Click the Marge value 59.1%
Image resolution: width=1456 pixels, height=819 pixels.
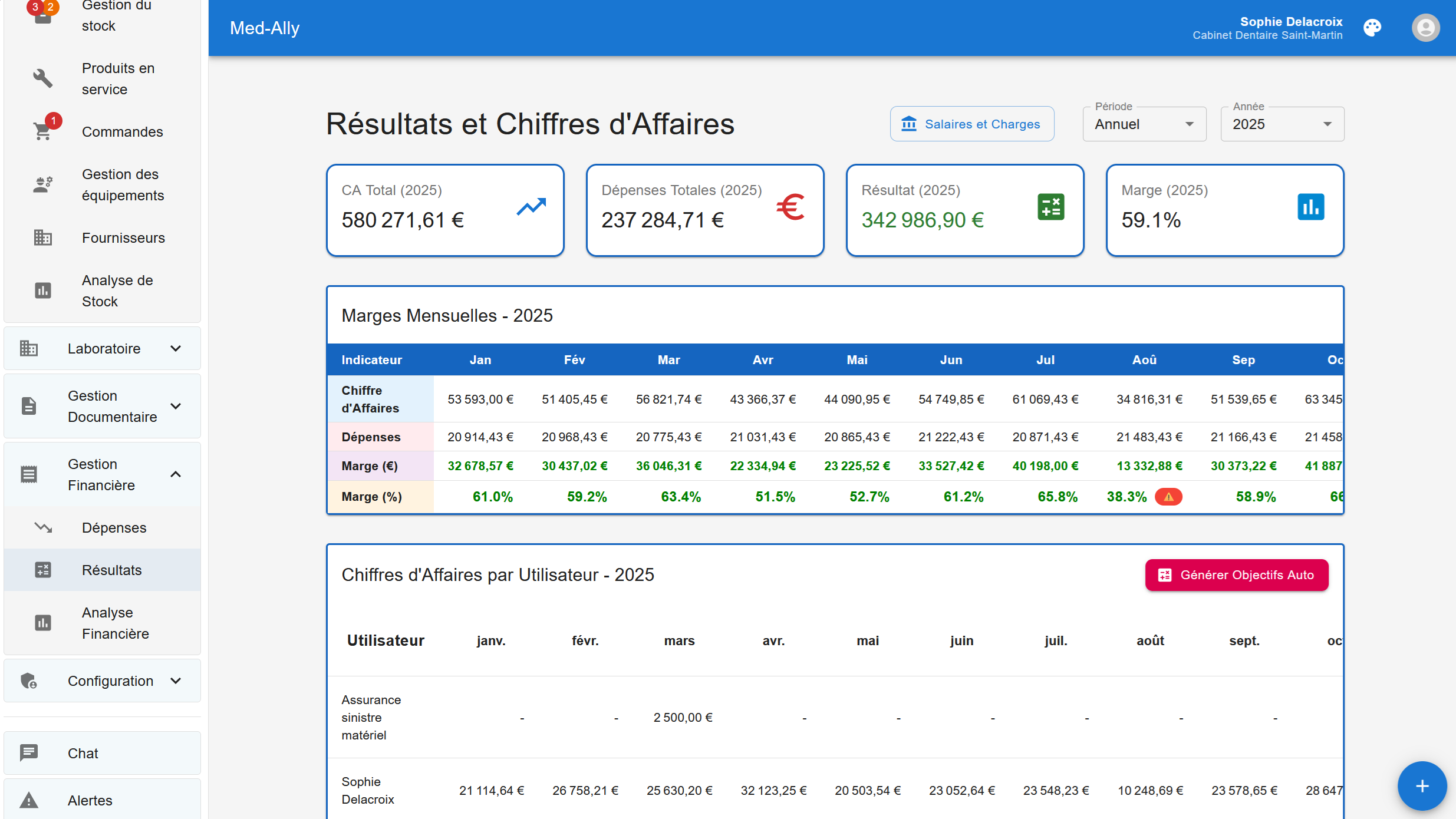click(1151, 220)
